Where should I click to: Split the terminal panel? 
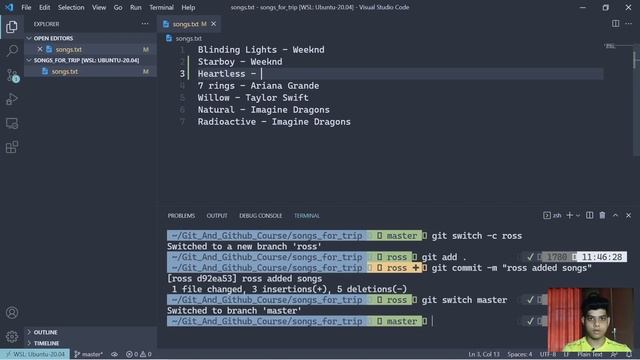tap(589, 216)
